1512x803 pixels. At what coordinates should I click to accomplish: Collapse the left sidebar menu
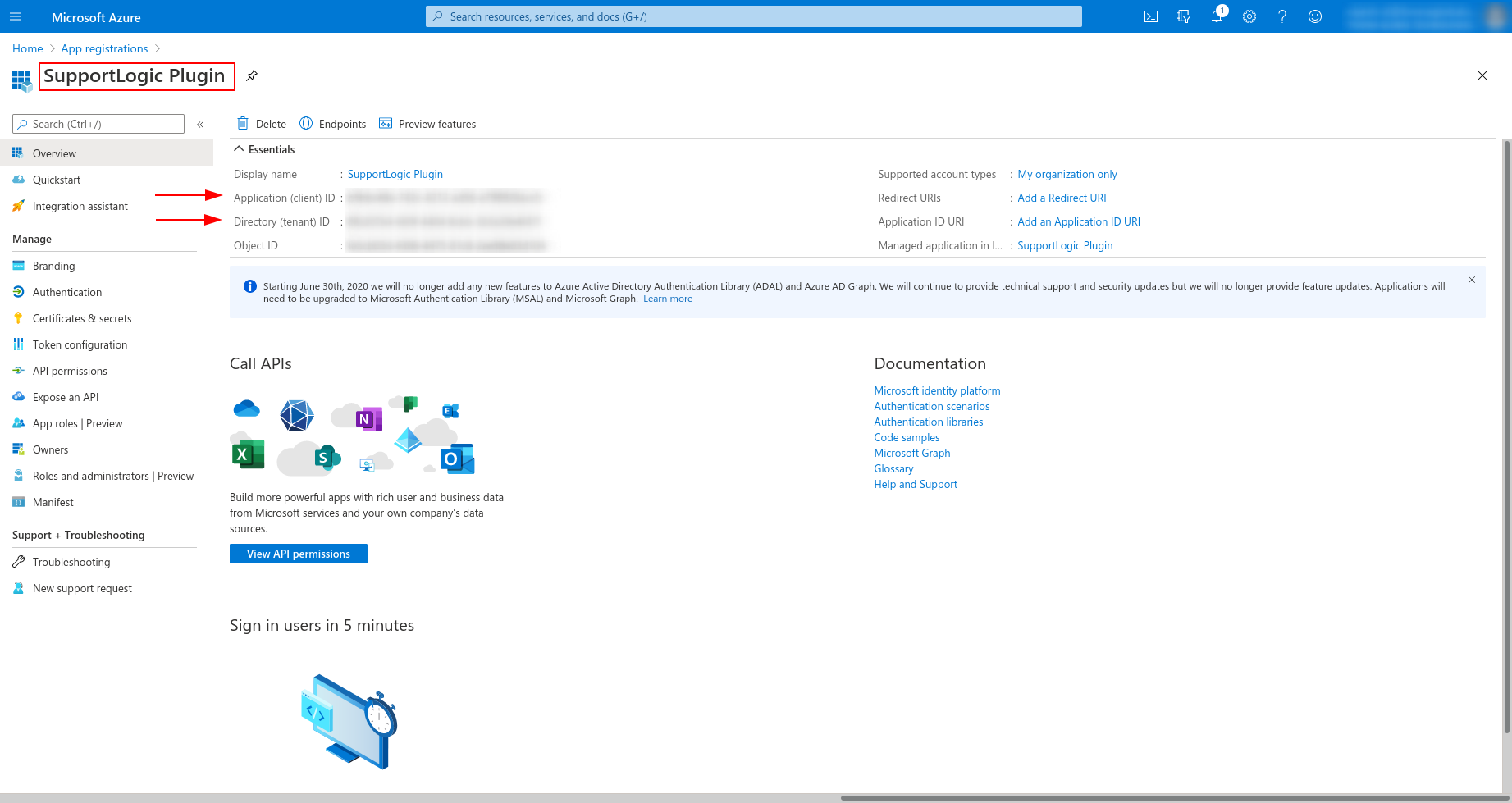tap(200, 125)
